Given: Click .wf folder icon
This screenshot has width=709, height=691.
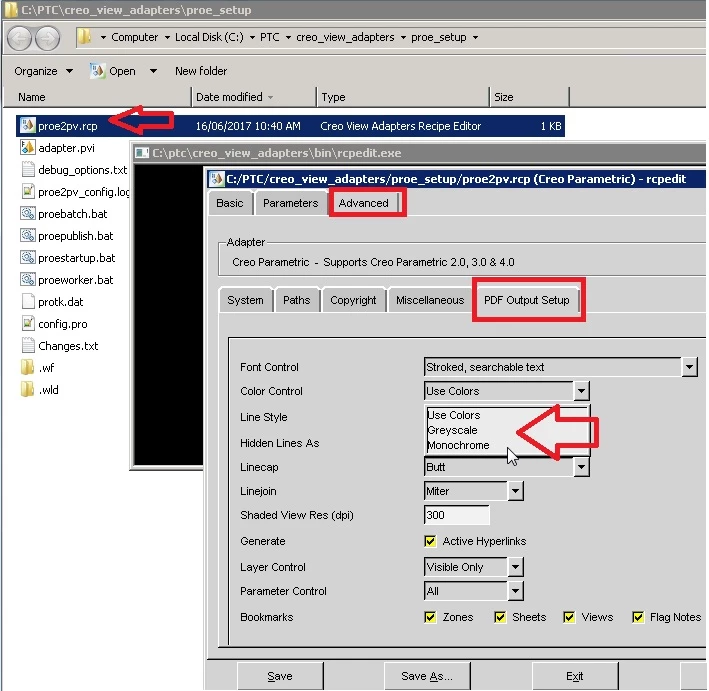Looking at the screenshot, I should (28, 368).
